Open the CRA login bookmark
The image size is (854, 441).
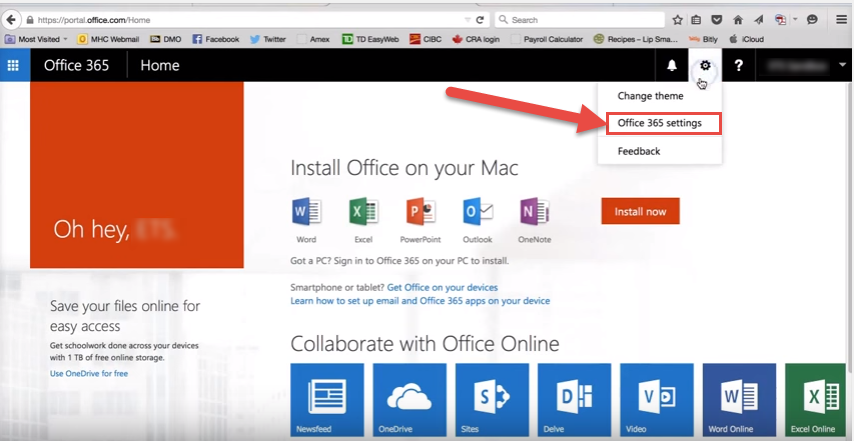[476, 39]
